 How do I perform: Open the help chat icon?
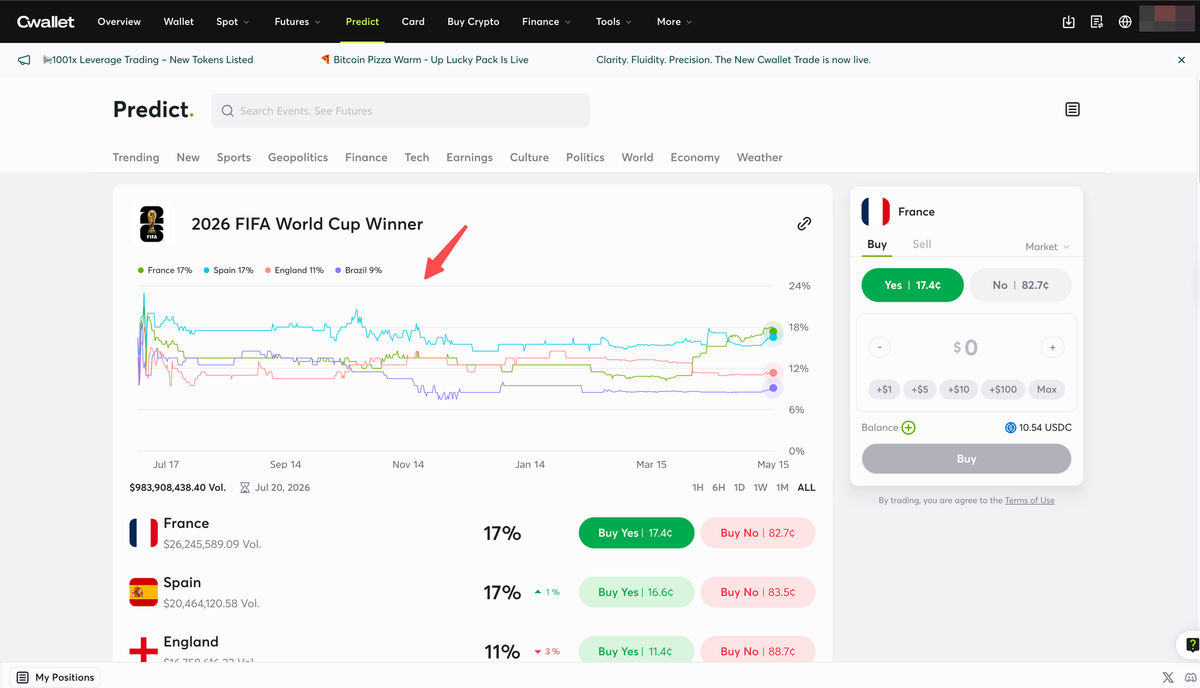pos(1190,644)
